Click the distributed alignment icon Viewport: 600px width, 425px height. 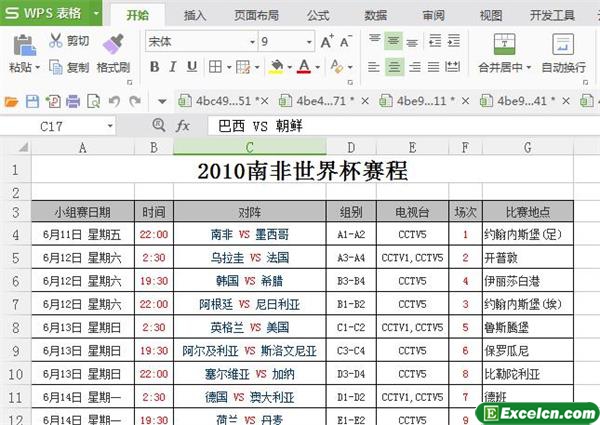click(x=453, y=67)
